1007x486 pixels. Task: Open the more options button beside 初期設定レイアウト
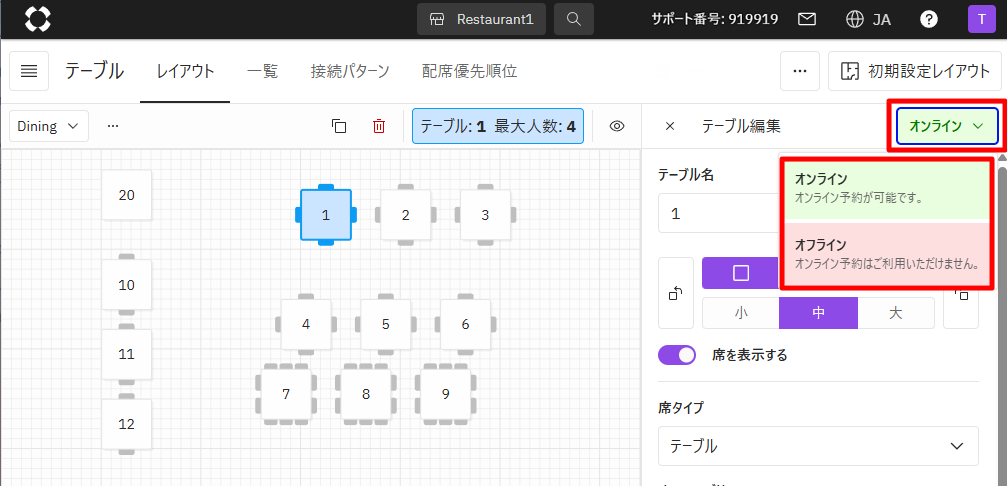point(800,71)
